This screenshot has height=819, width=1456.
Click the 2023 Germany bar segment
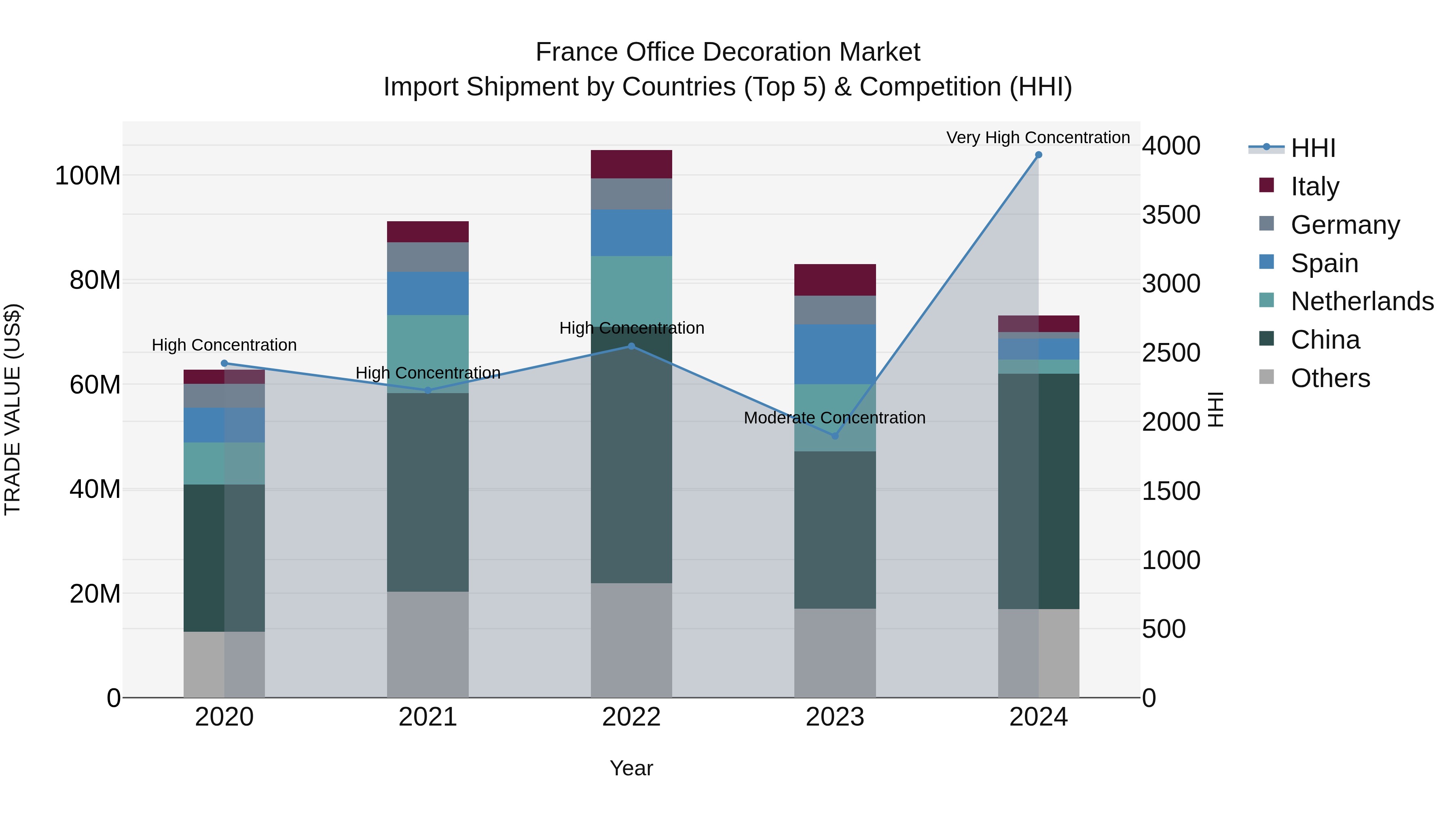[835, 310]
